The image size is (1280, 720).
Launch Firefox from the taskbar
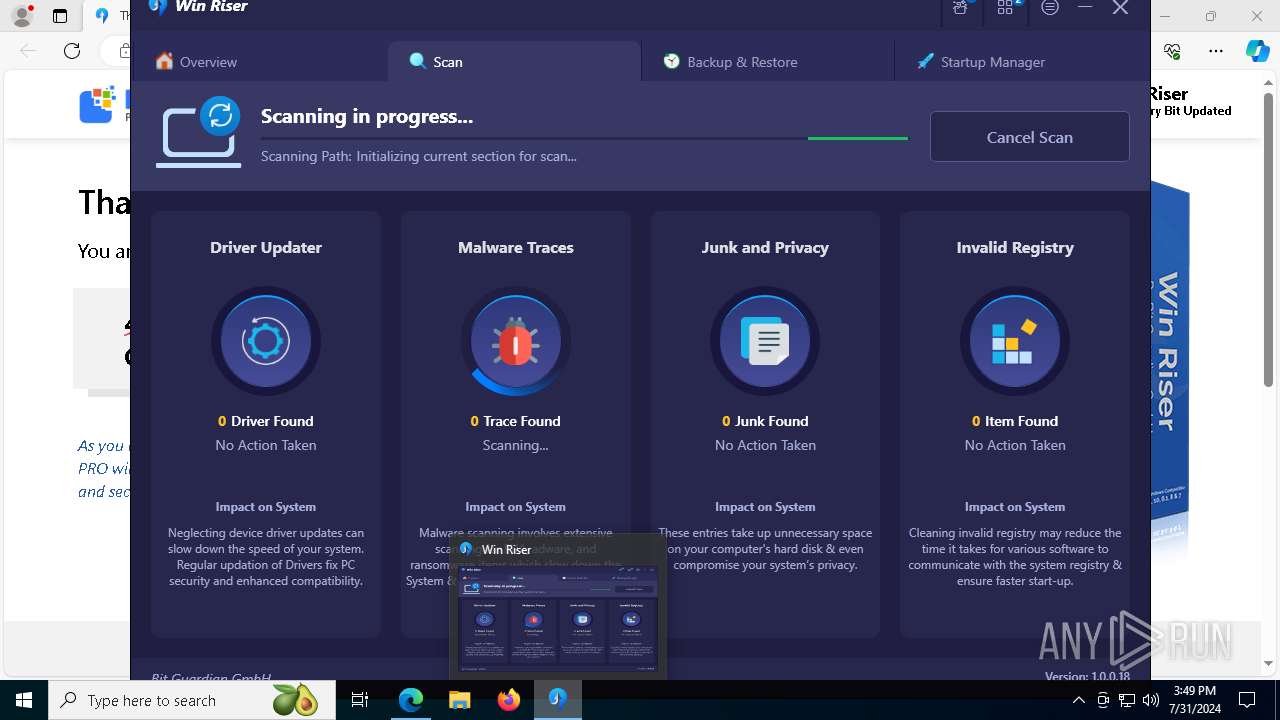(x=509, y=700)
